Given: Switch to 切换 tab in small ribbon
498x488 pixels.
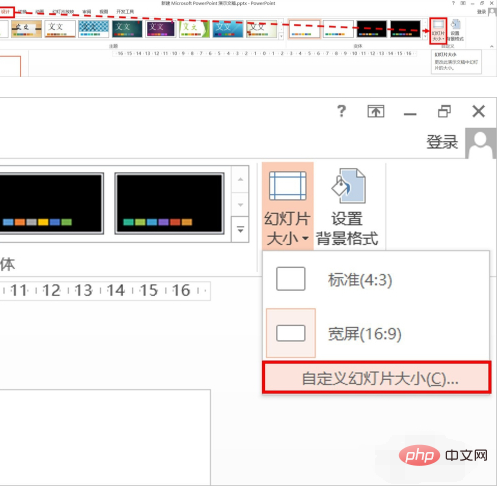Looking at the screenshot, I should click(x=22, y=12).
